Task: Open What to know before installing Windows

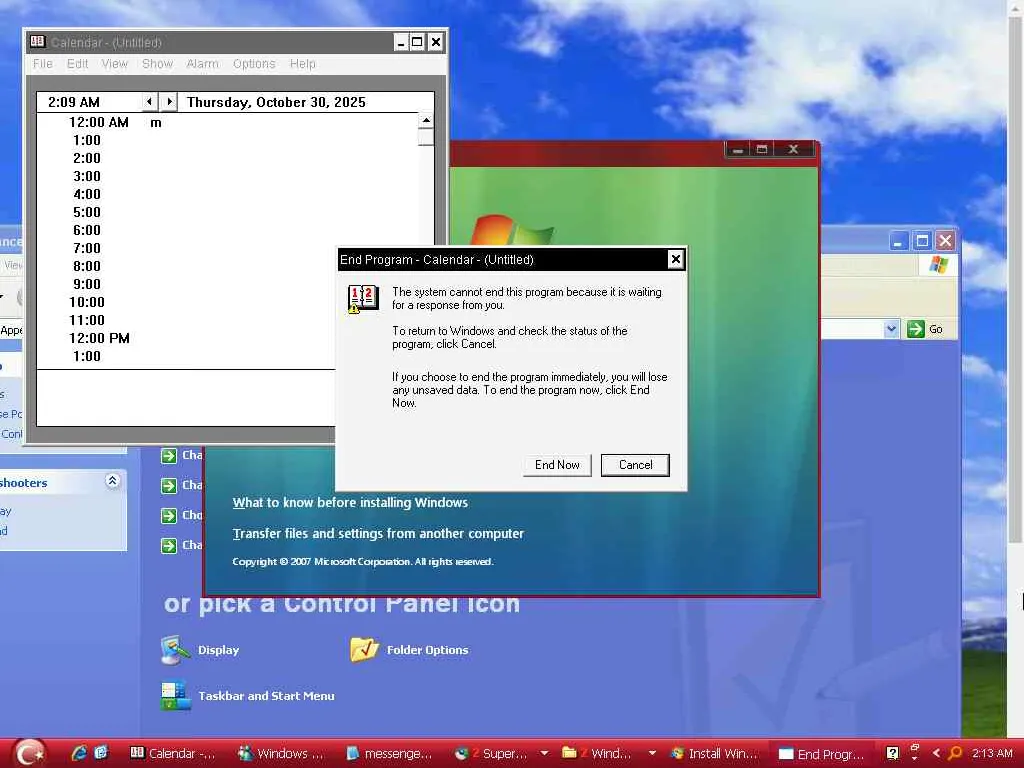Action: click(350, 502)
